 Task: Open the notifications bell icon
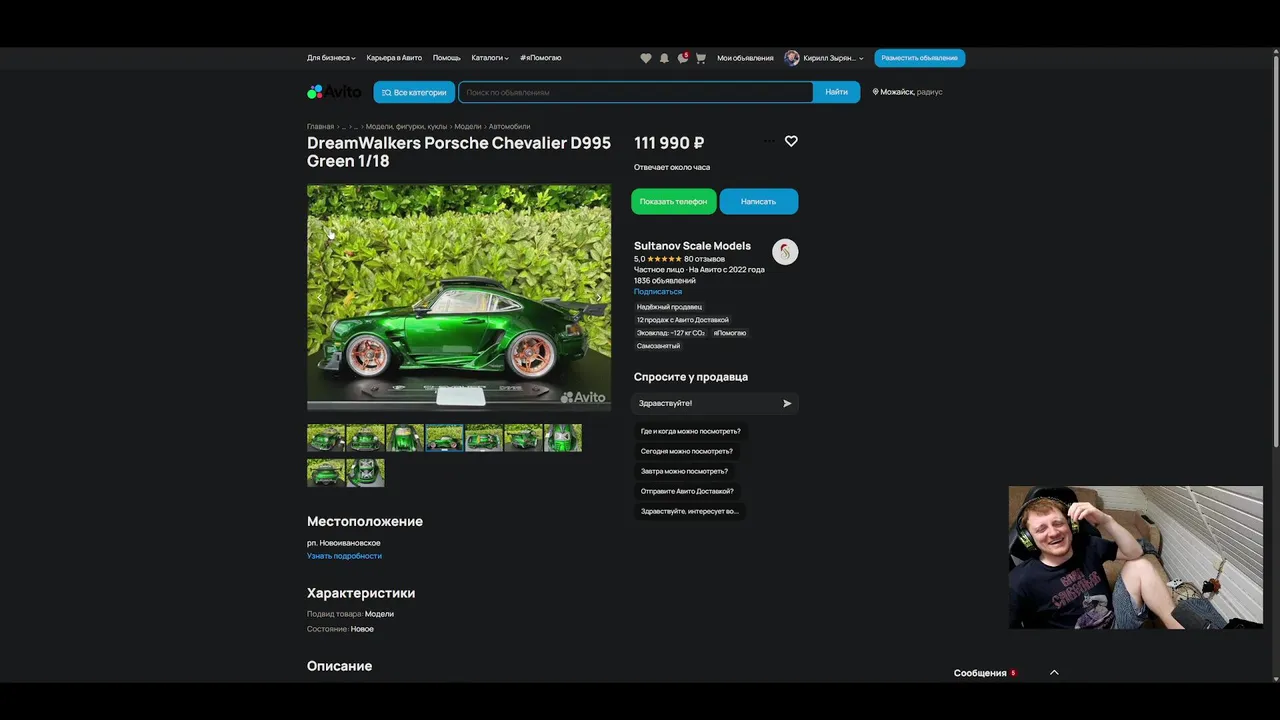(664, 58)
